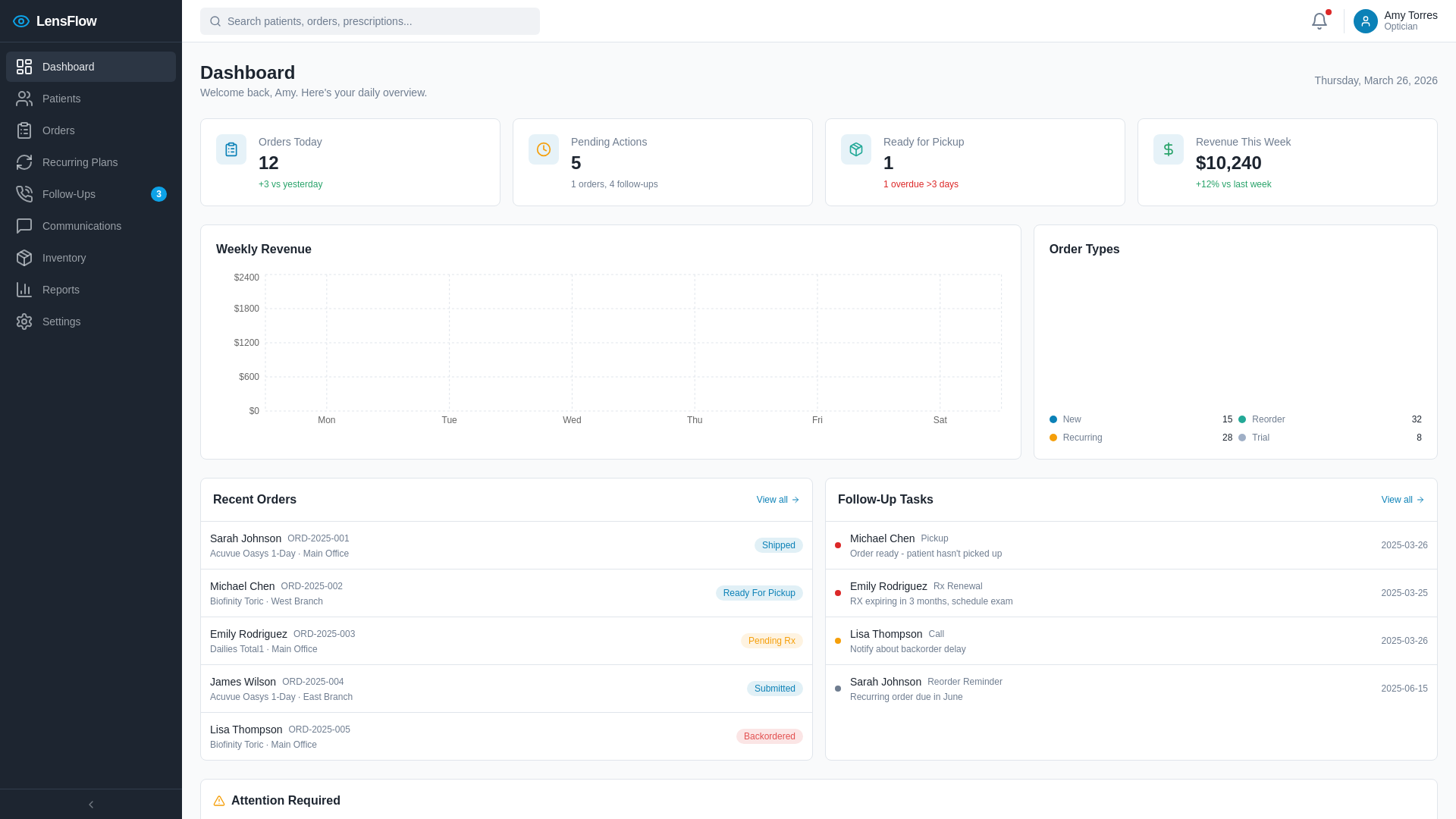Click the Reorder legend entry
1456x819 pixels.
1330,419
